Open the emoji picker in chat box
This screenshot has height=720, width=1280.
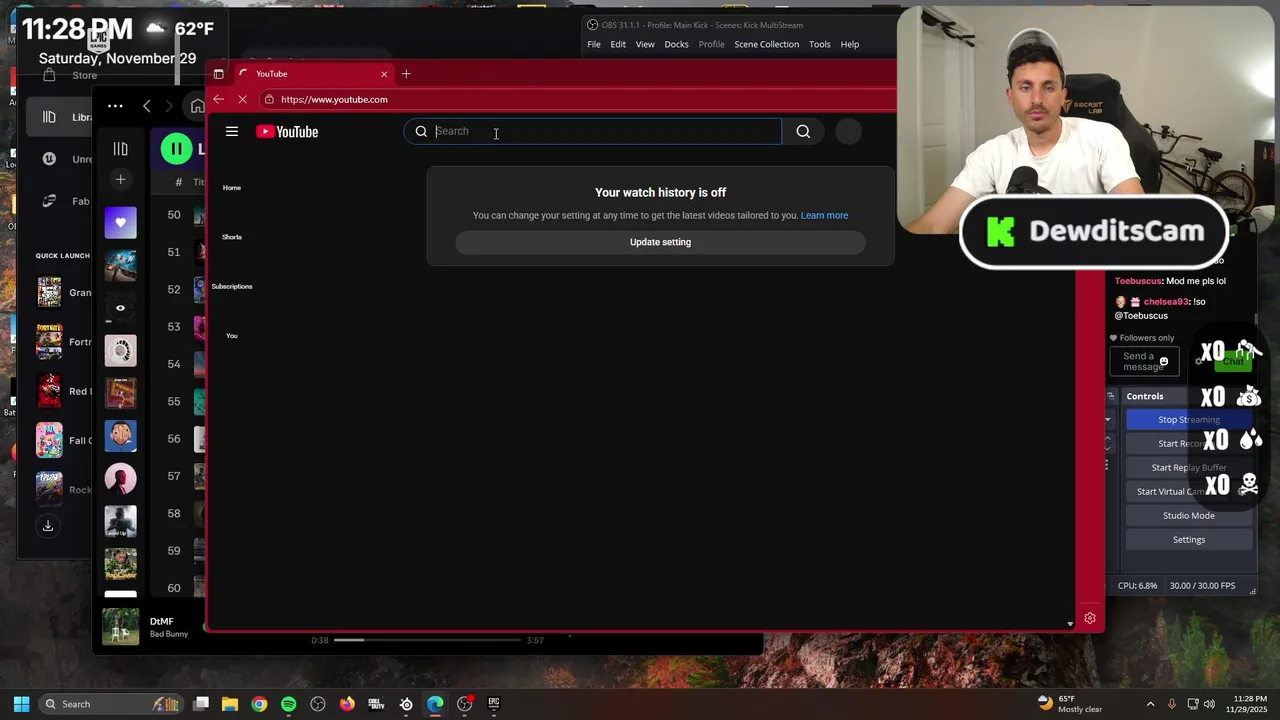click(1164, 361)
